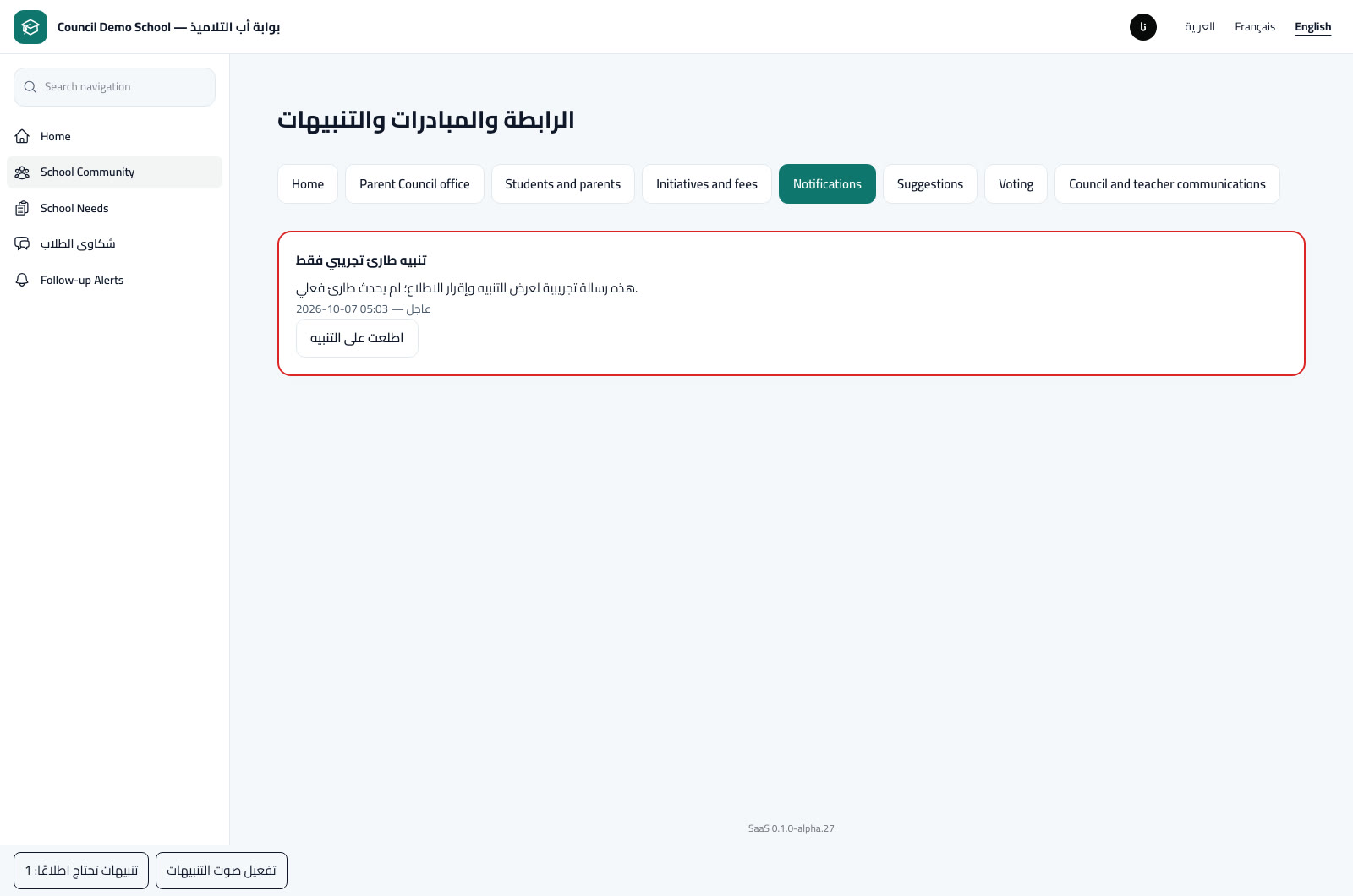Switch the language to العربية
The width and height of the screenshot is (1353, 896).
pos(1200,27)
